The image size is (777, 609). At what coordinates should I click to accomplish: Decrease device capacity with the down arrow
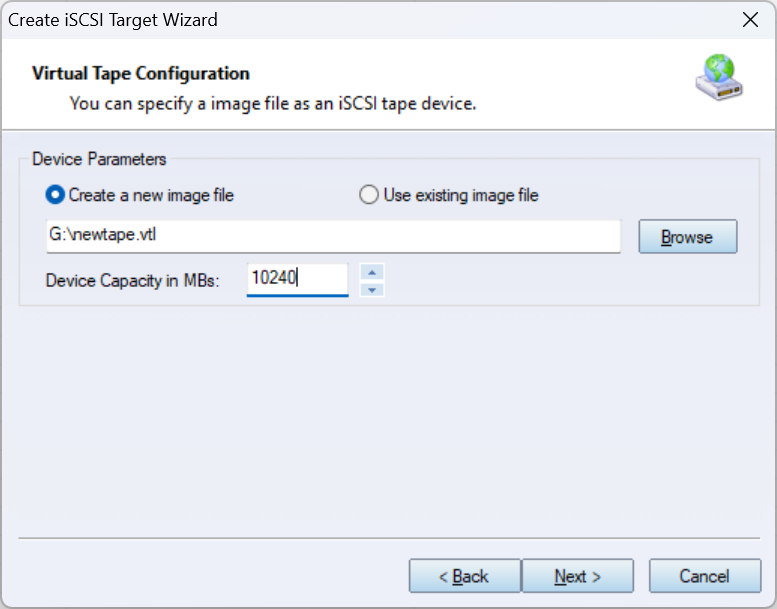click(372, 289)
